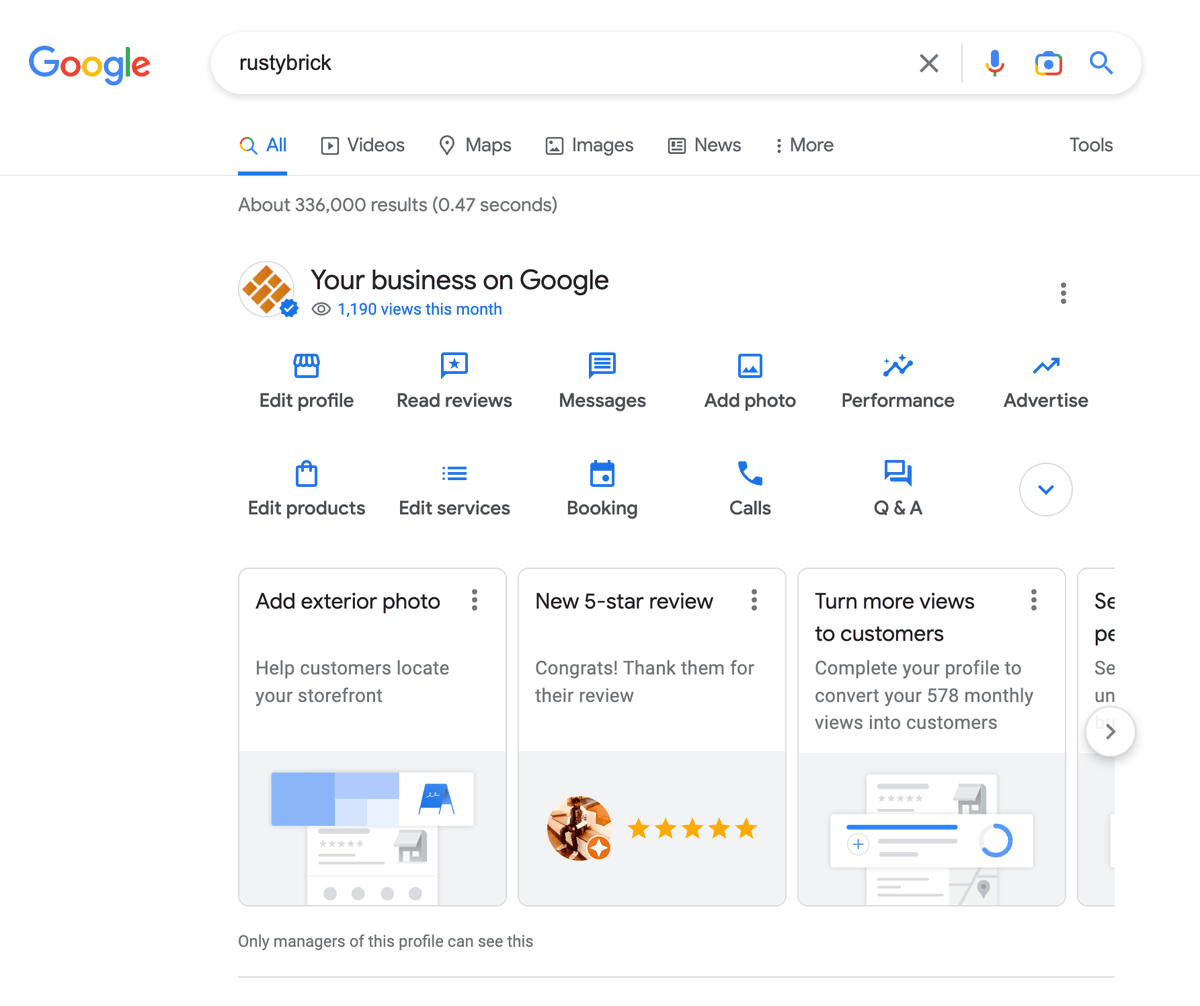Screen dimensions: 1200x1006
Task: Click the five gold stars rating
Action: (692, 828)
